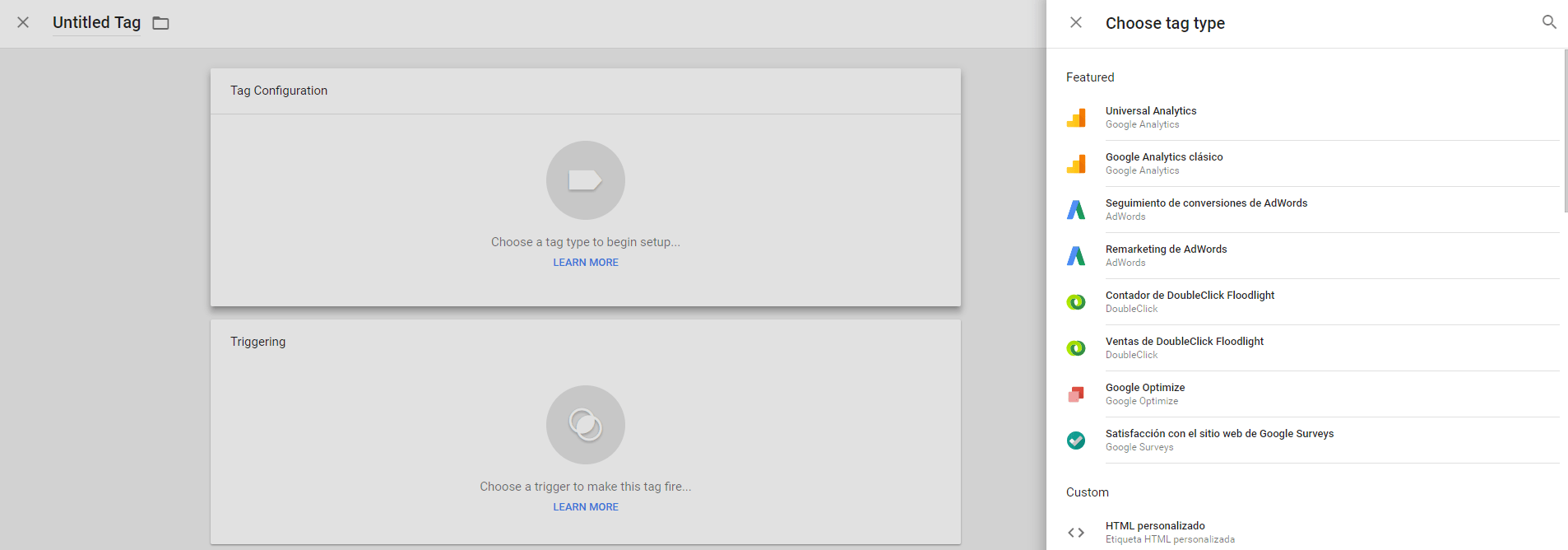Click the Contador DoubleClick Floodlight icon
Image resolution: width=1568 pixels, height=550 pixels.
pyautogui.click(x=1076, y=302)
